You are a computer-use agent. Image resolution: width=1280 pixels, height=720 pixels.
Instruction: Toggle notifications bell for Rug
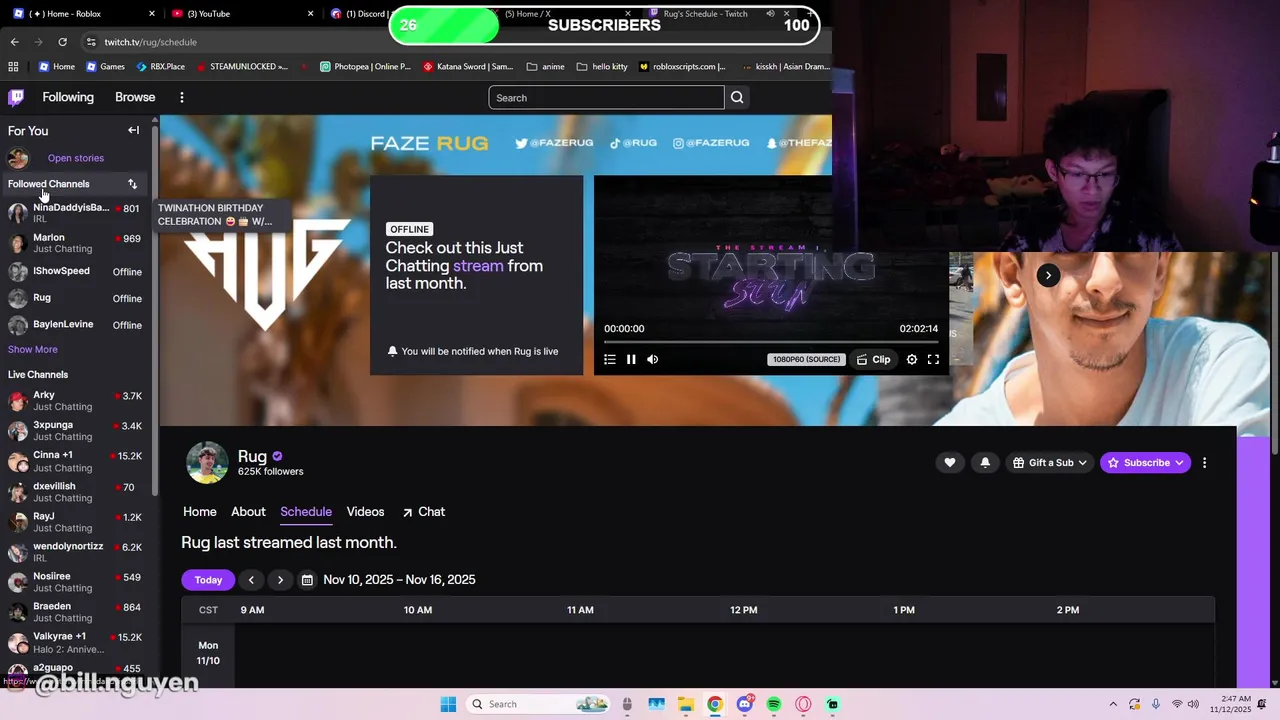(985, 463)
